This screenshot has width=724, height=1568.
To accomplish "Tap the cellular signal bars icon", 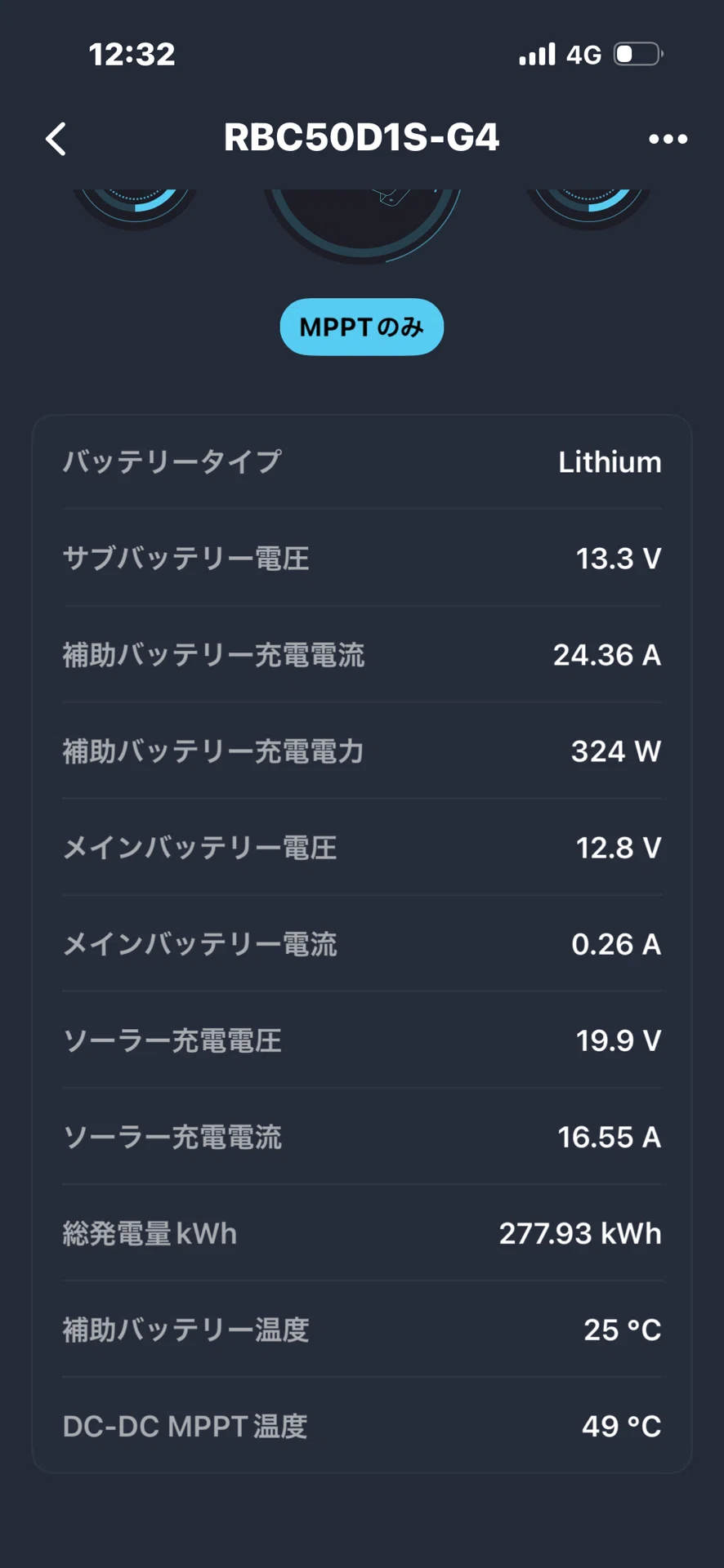I will click(x=537, y=55).
